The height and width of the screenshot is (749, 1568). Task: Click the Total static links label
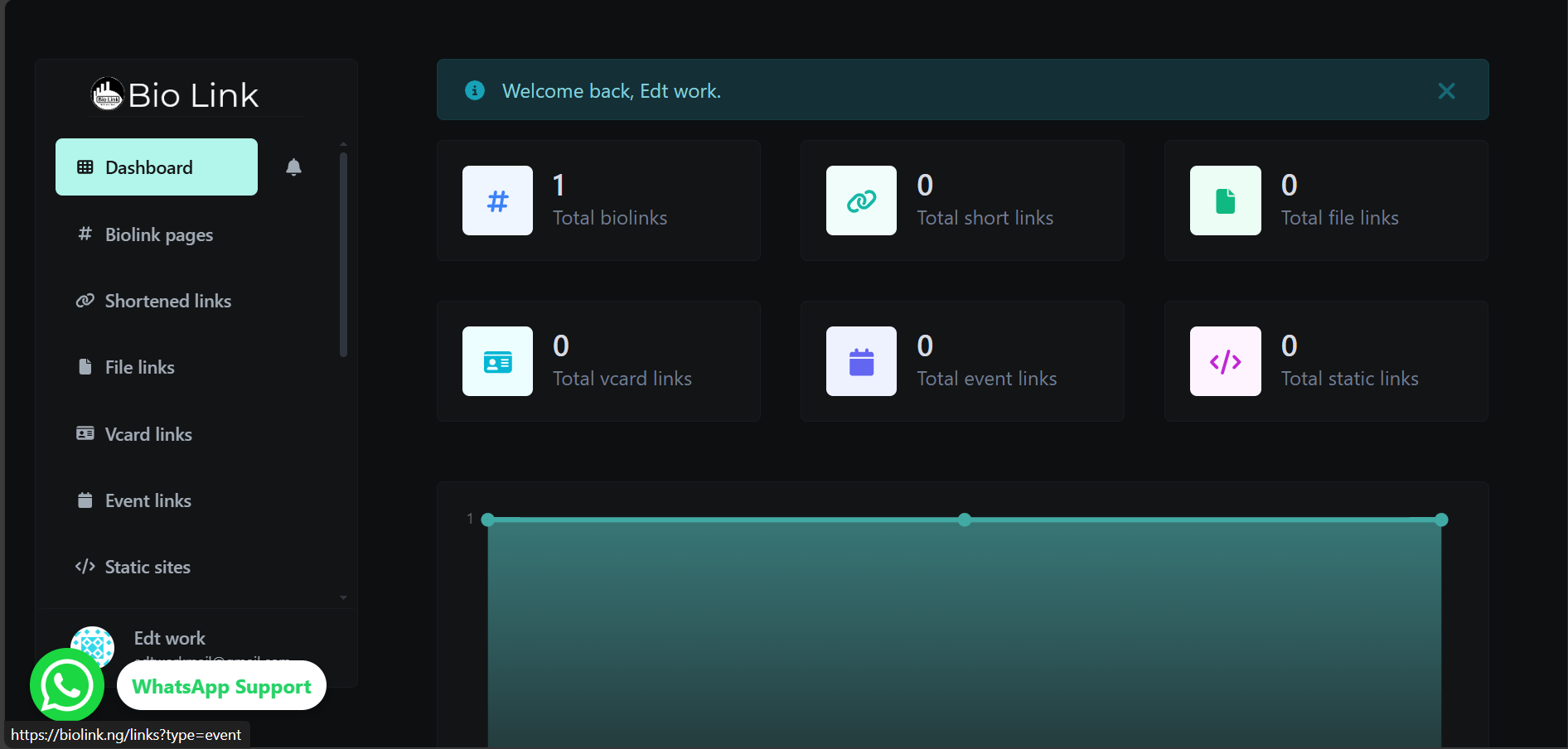1349,379
